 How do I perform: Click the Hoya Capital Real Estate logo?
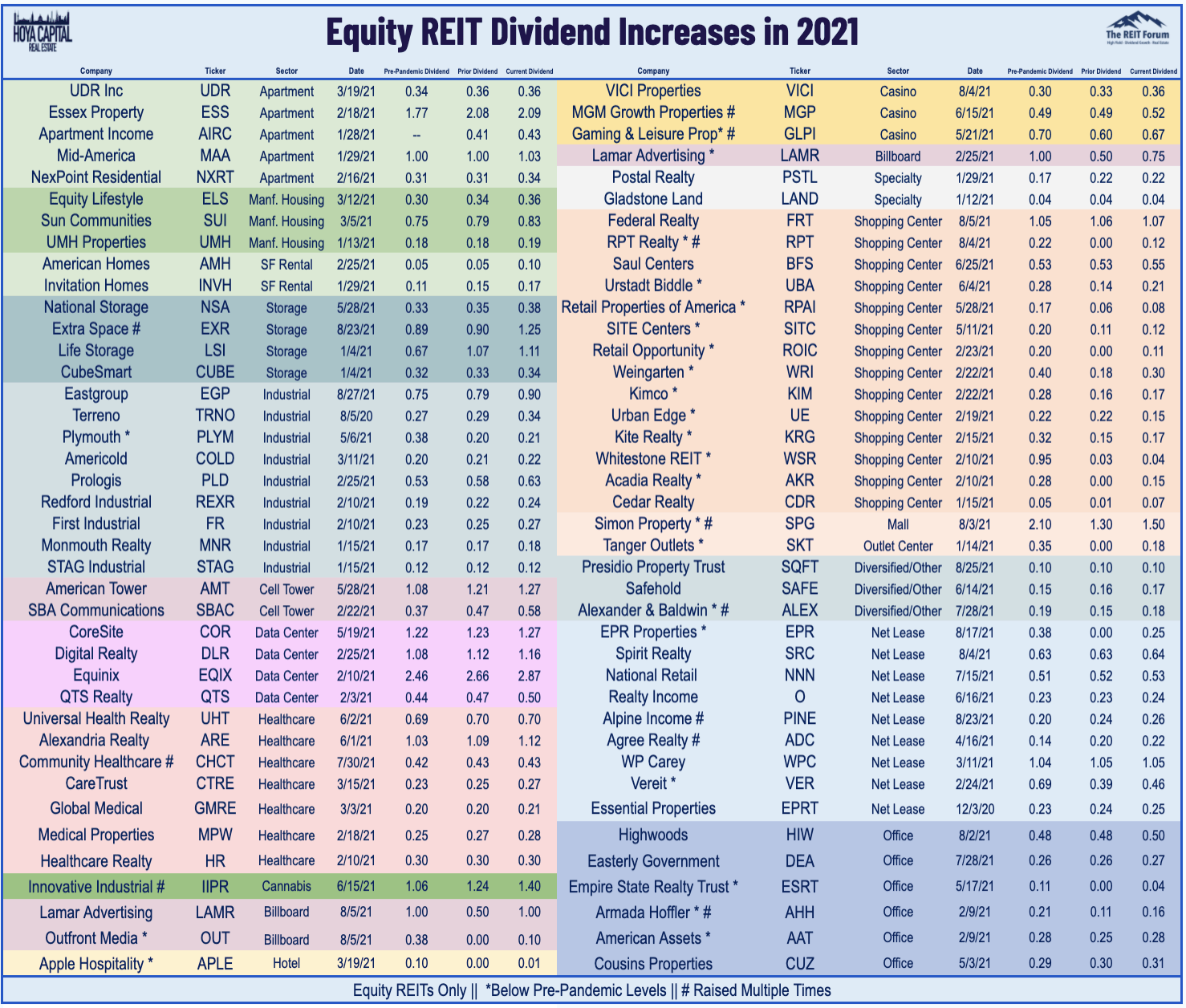coord(43,32)
